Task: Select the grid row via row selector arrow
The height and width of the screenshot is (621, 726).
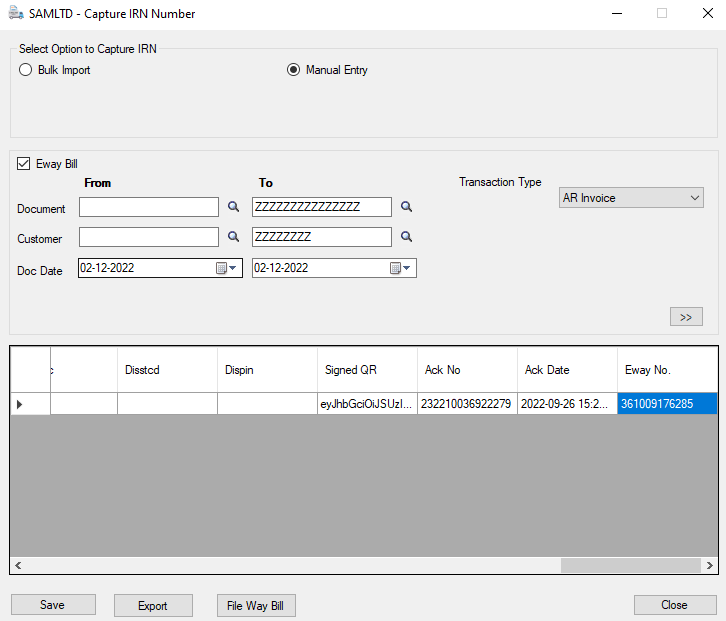Action: 30,404
